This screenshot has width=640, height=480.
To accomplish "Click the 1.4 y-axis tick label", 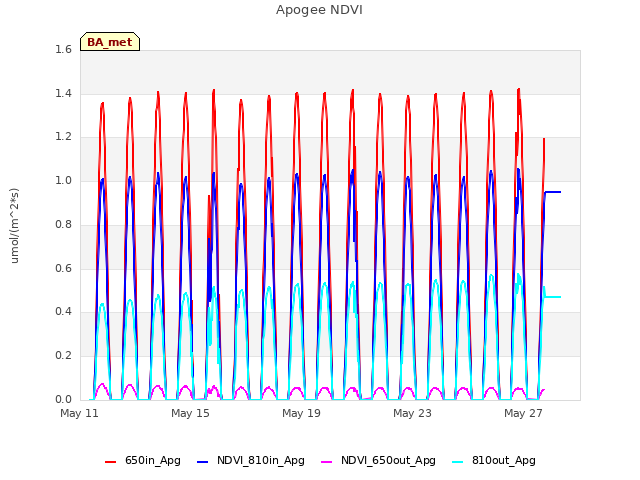I will point(63,93).
